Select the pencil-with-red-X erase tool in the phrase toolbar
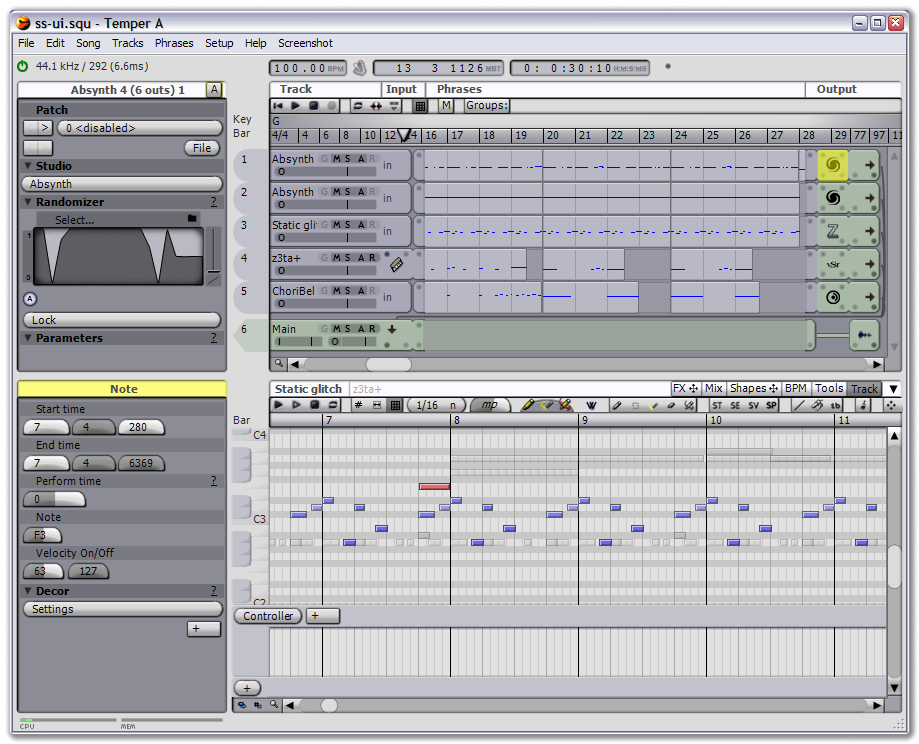The width and height of the screenshot is (919, 744). (x=565, y=405)
